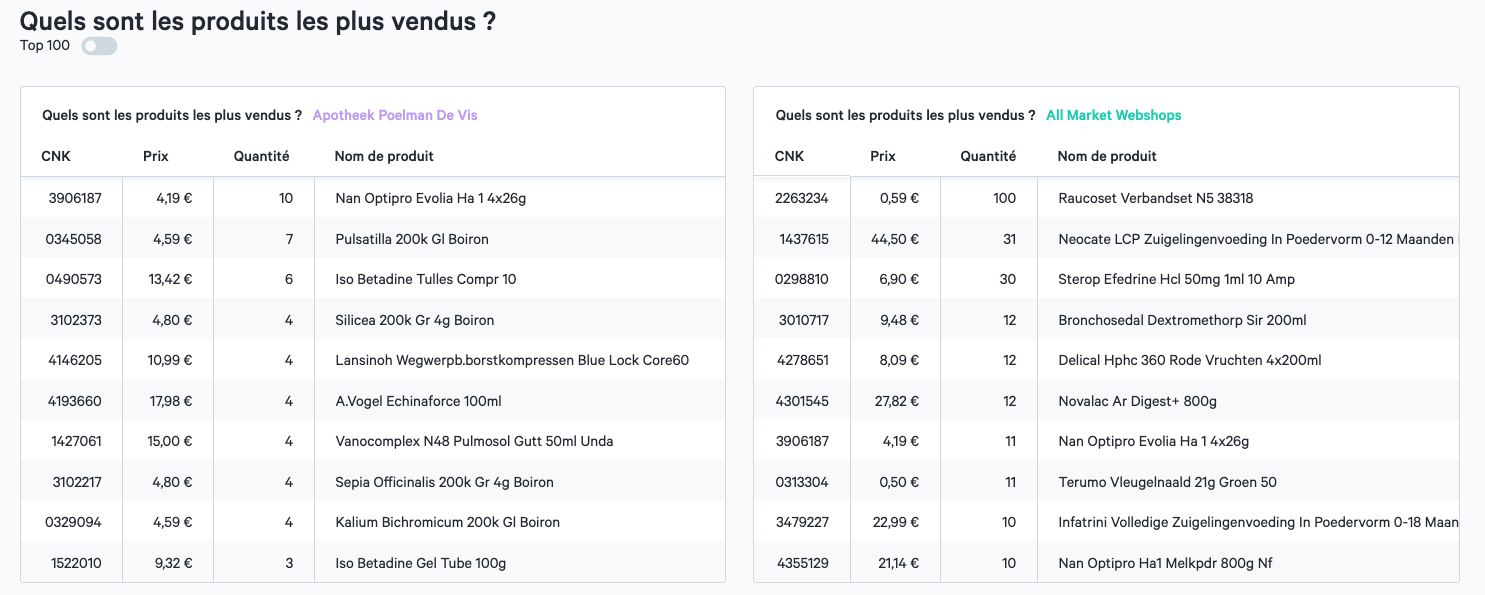Select Silicea 200k Gr 4g Boiron
The image size is (1485, 595).
[415, 320]
